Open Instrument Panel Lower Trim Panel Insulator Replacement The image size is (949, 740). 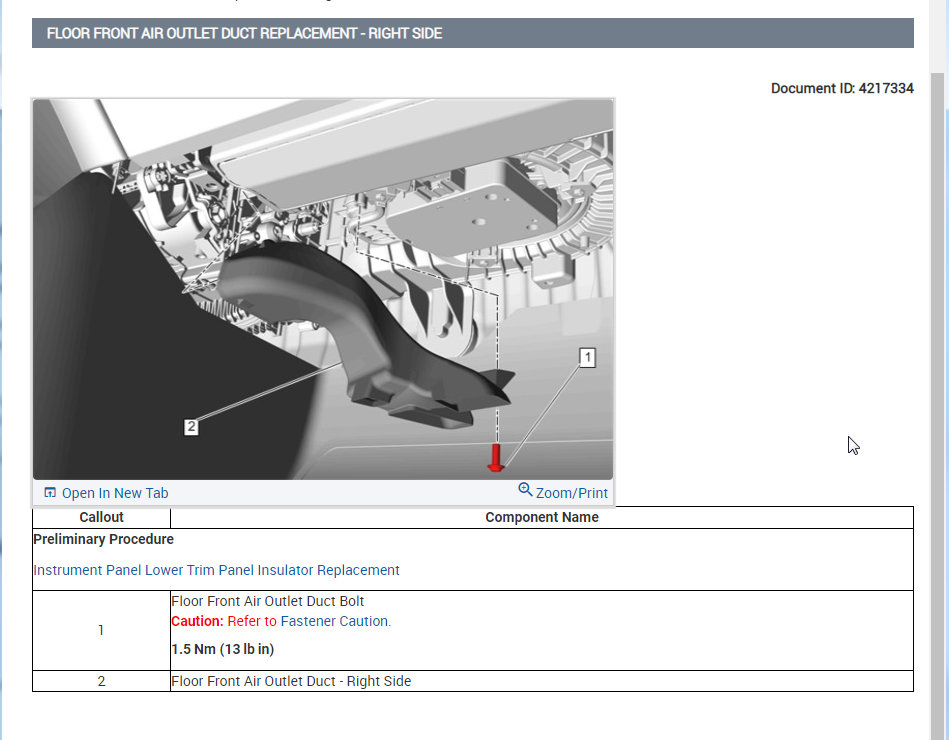pyautogui.click(x=216, y=570)
